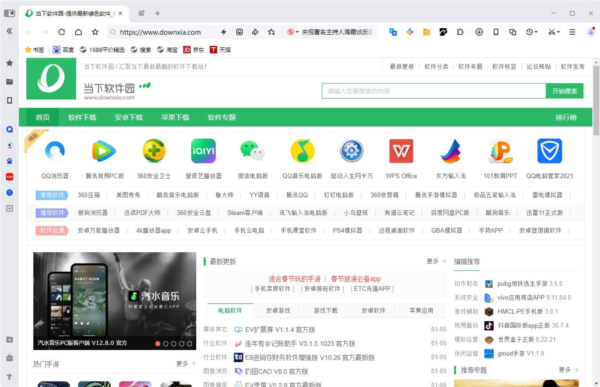Open the 最新更新 top link
This screenshot has width=600, height=387.
point(402,67)
